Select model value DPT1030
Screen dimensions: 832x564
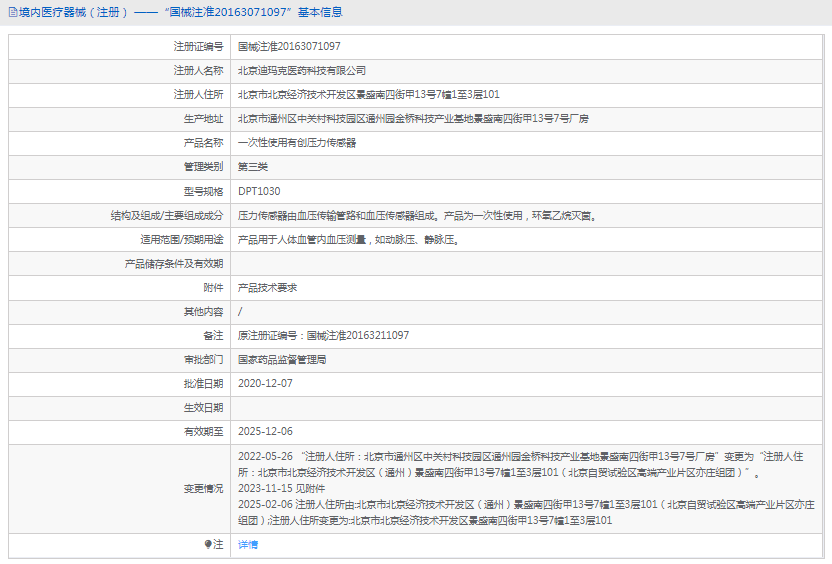pos(259,191)
